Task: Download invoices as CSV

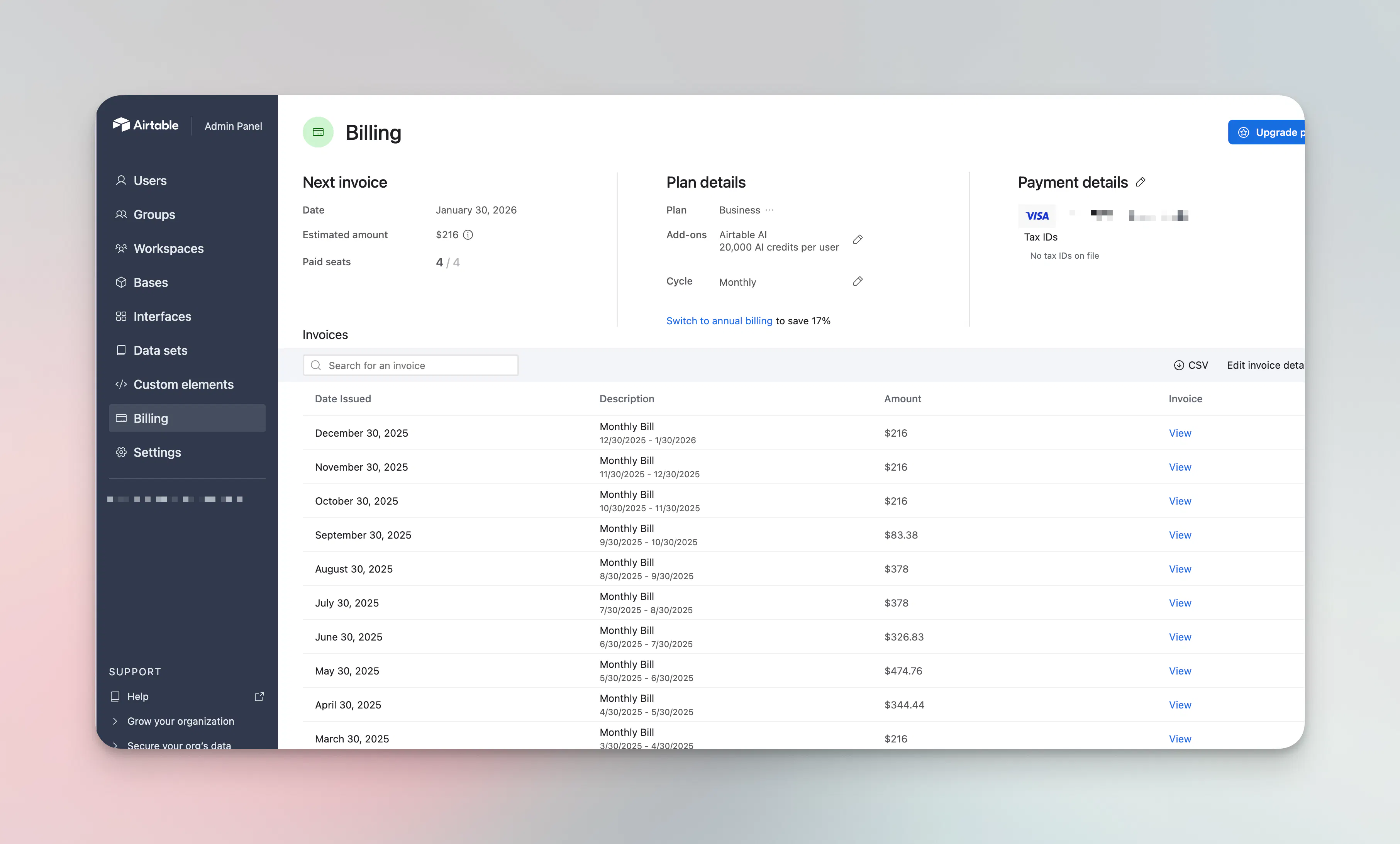Action: 1192,366
